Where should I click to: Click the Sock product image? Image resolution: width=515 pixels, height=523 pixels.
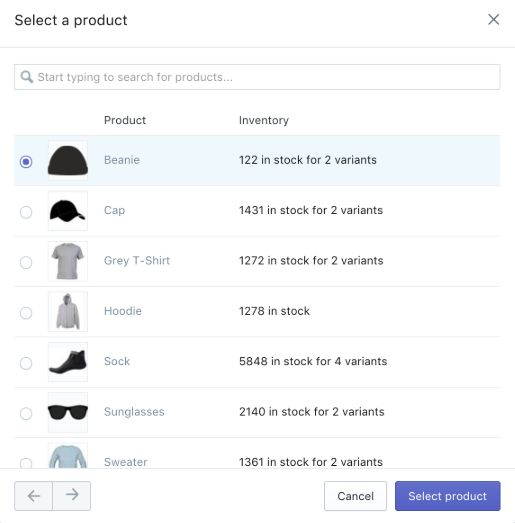[x=68, y=362]
